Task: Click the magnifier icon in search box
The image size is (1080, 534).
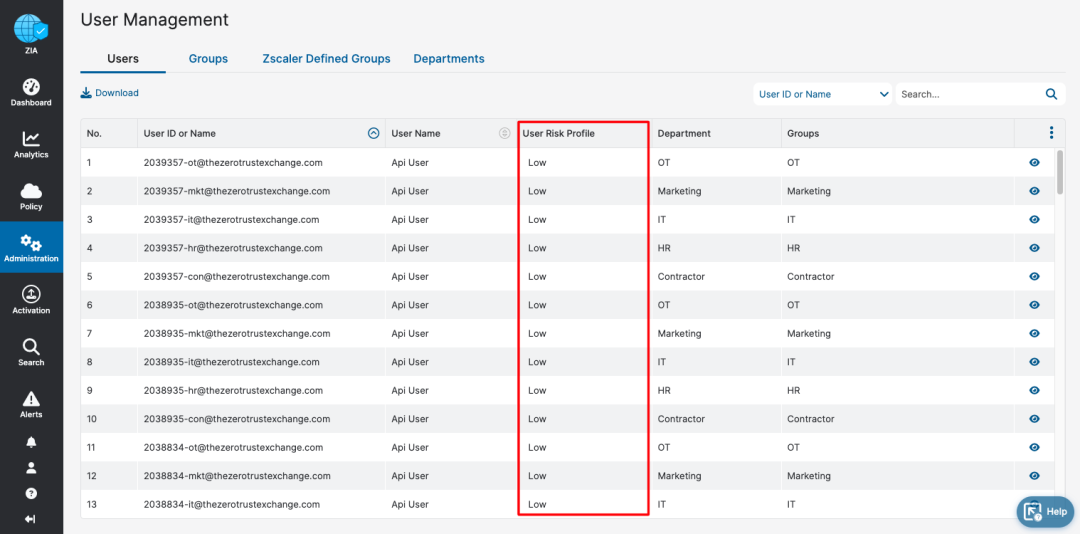Action: click(x=1051, y=94)
